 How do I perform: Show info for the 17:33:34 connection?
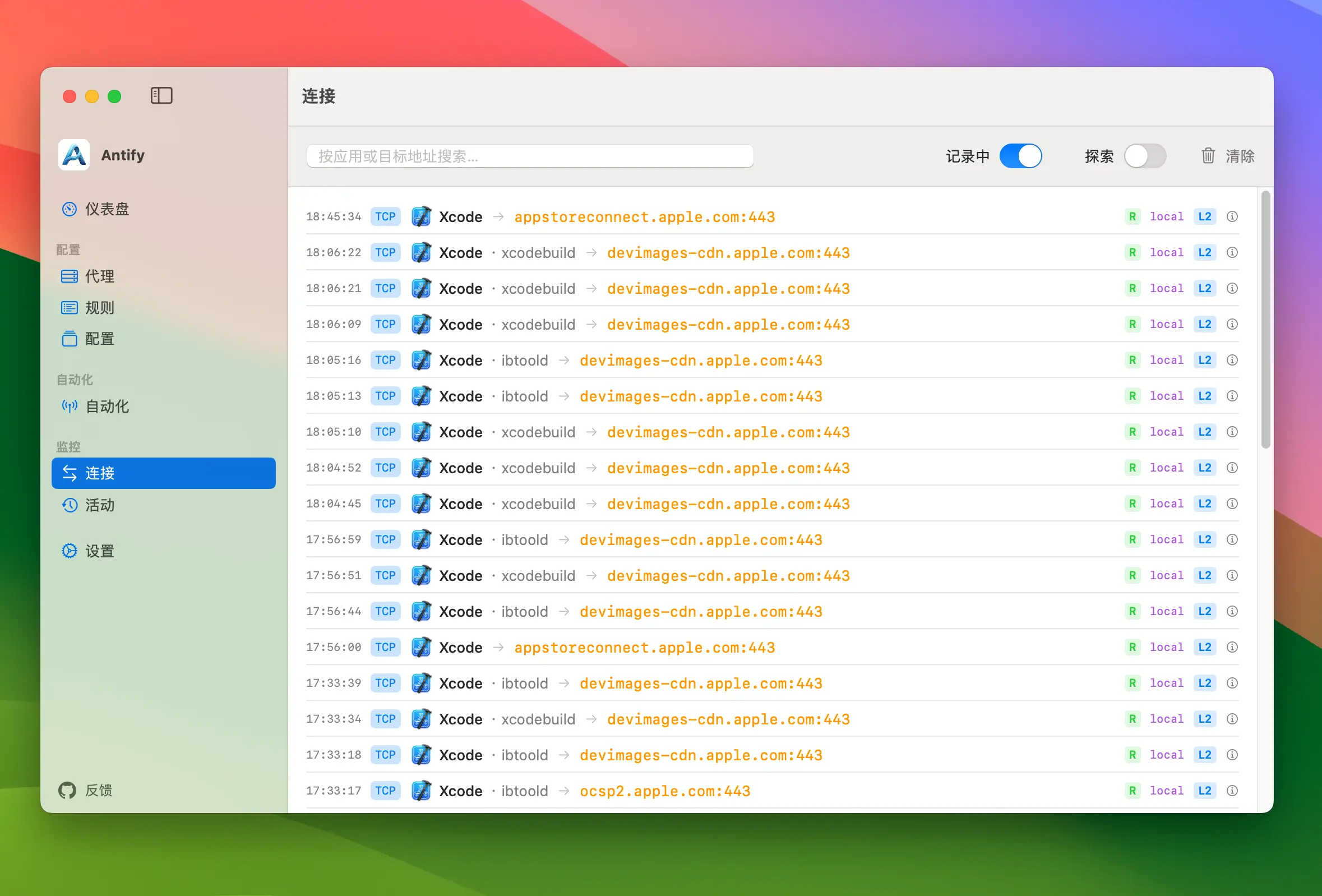(1232, 718)
